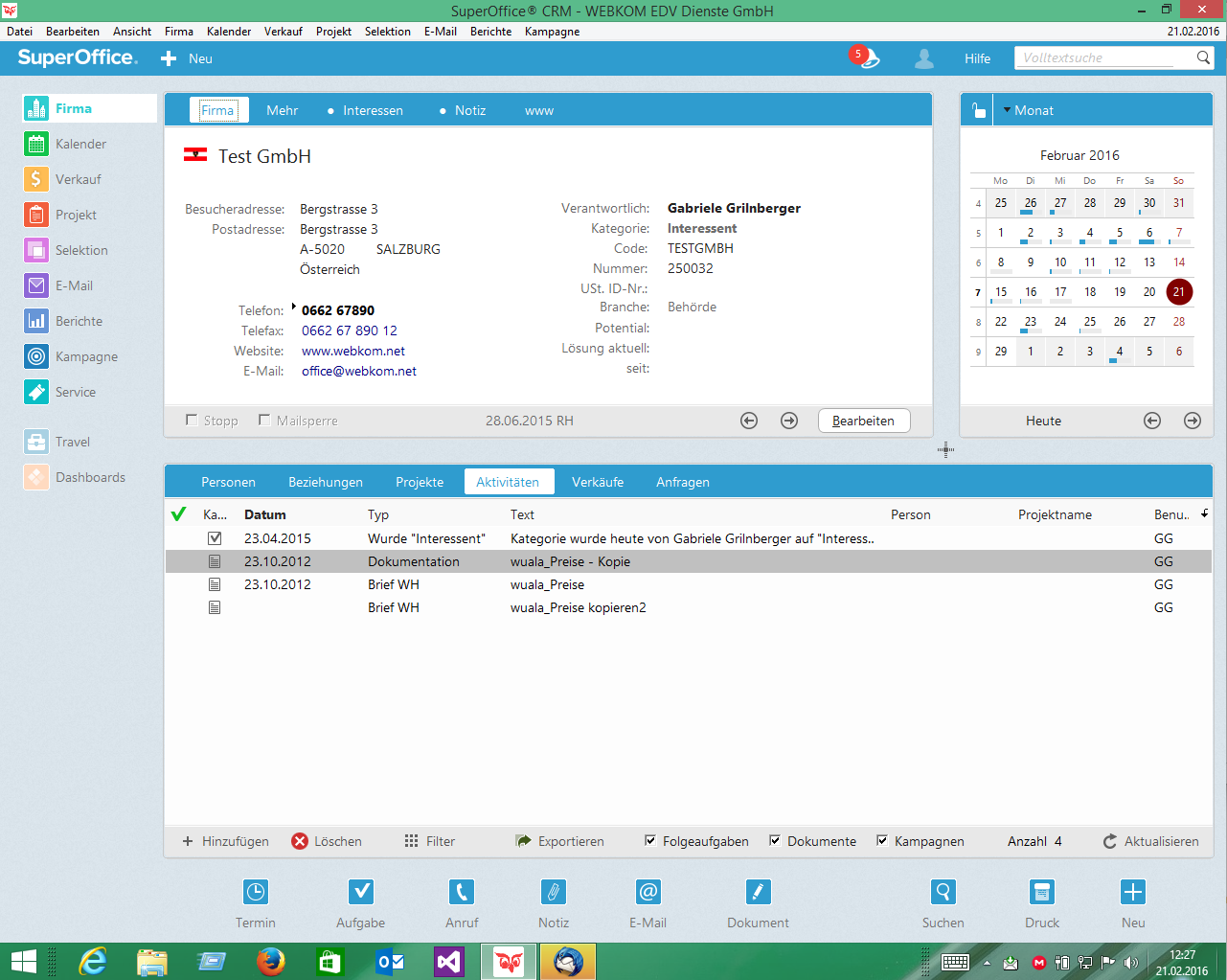Enable the Stopp checkbox
The image size is (1227, 980).
[193, 420]
